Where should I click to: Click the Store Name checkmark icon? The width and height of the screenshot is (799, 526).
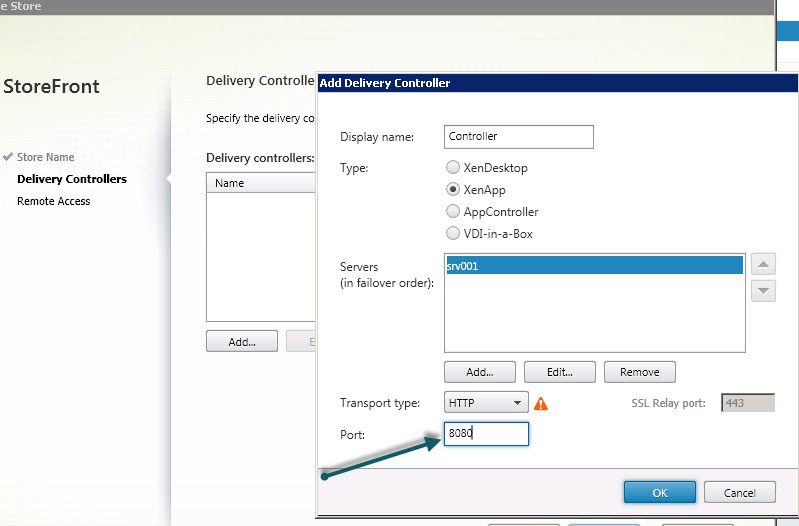pos(8,156)
